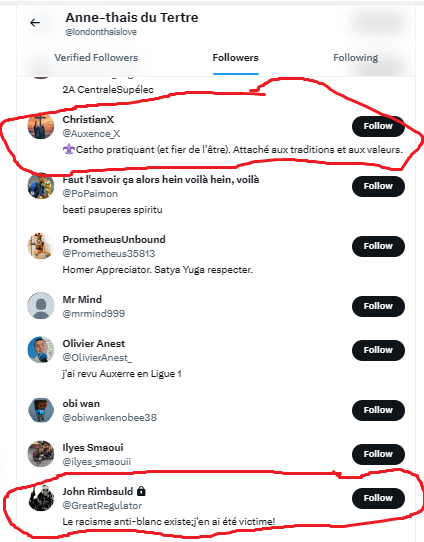Select the Followers tab

tap(236, 57)
